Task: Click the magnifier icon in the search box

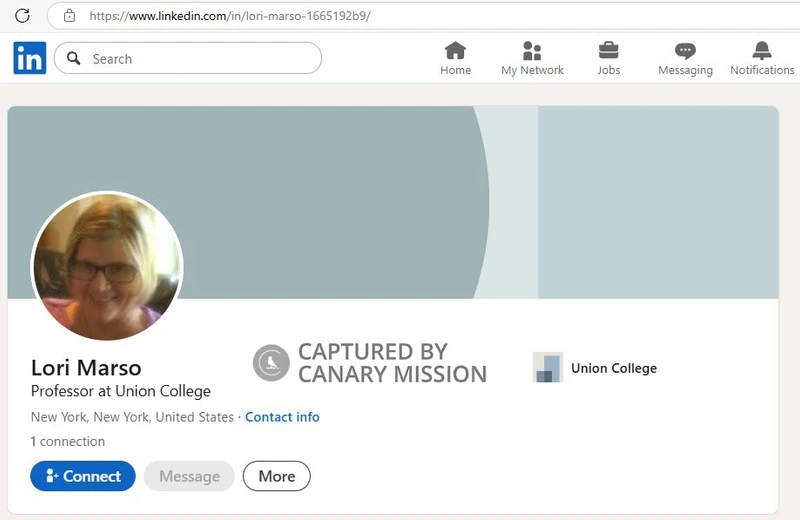Action: point(73,58)
